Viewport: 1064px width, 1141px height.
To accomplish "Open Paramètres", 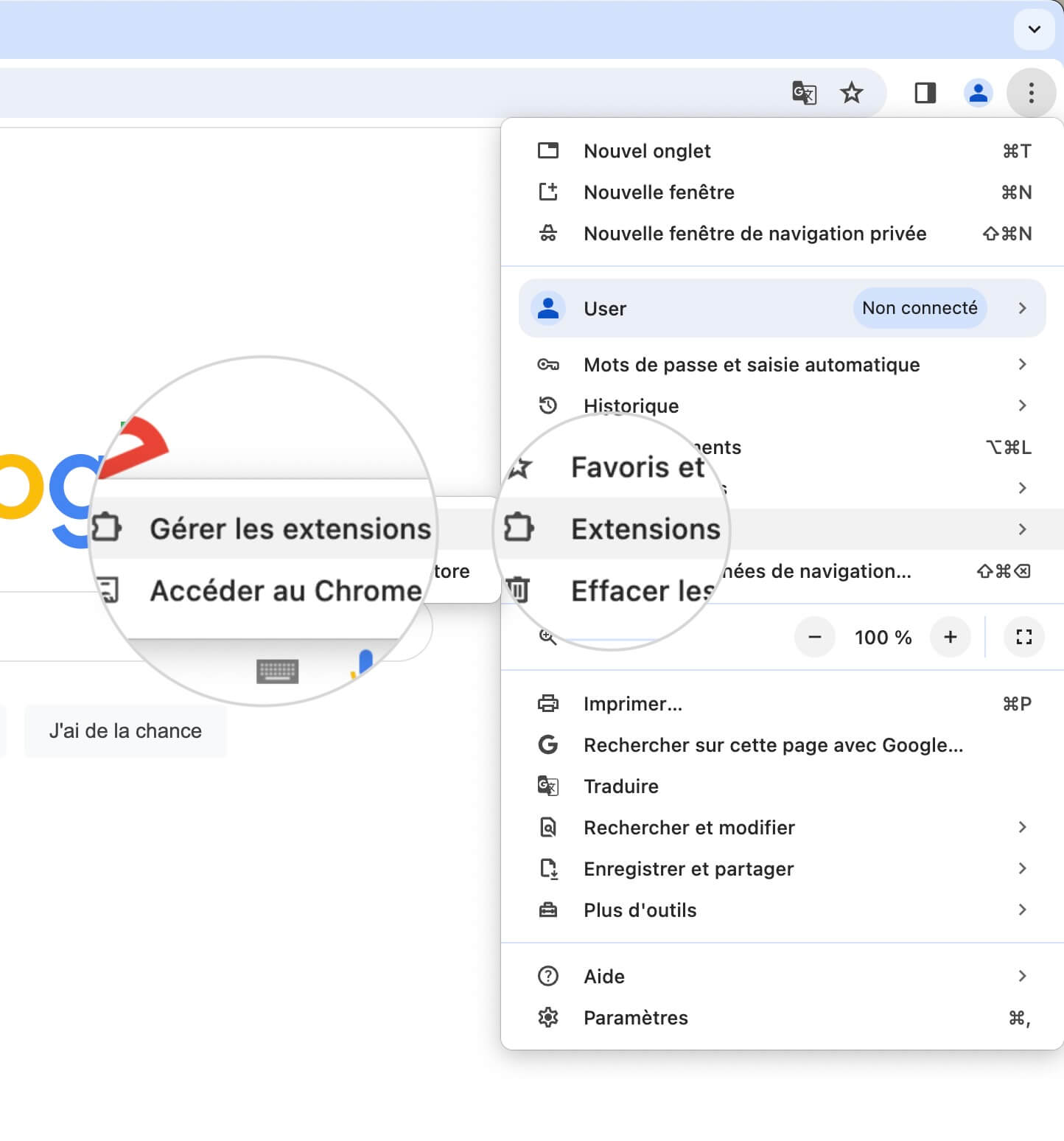I will [782, 1018].
